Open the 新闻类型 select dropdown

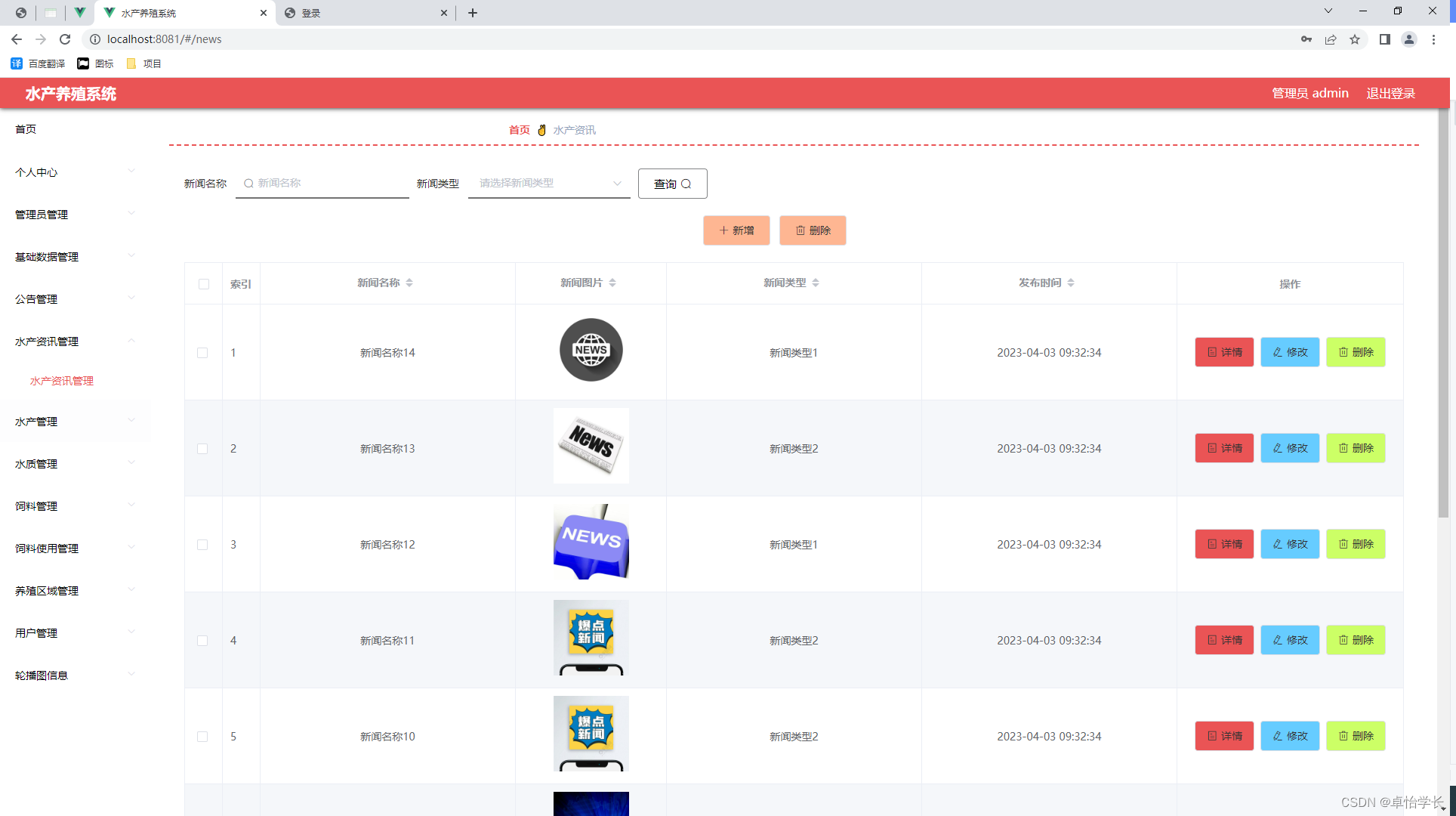549,184
